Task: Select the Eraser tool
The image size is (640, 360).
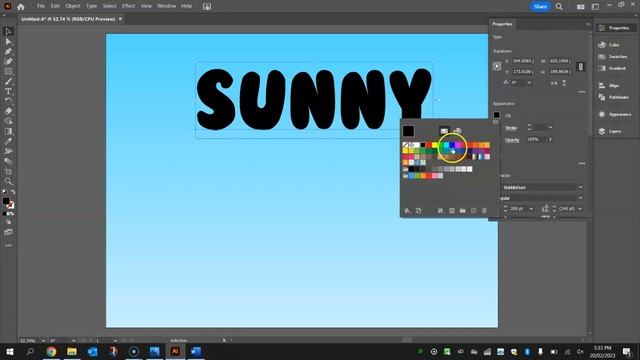Action: click(8, 111)
